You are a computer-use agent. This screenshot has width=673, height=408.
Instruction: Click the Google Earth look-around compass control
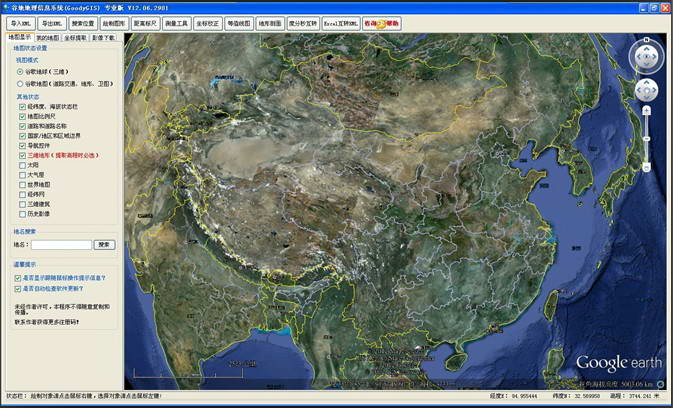coord(646,56)
